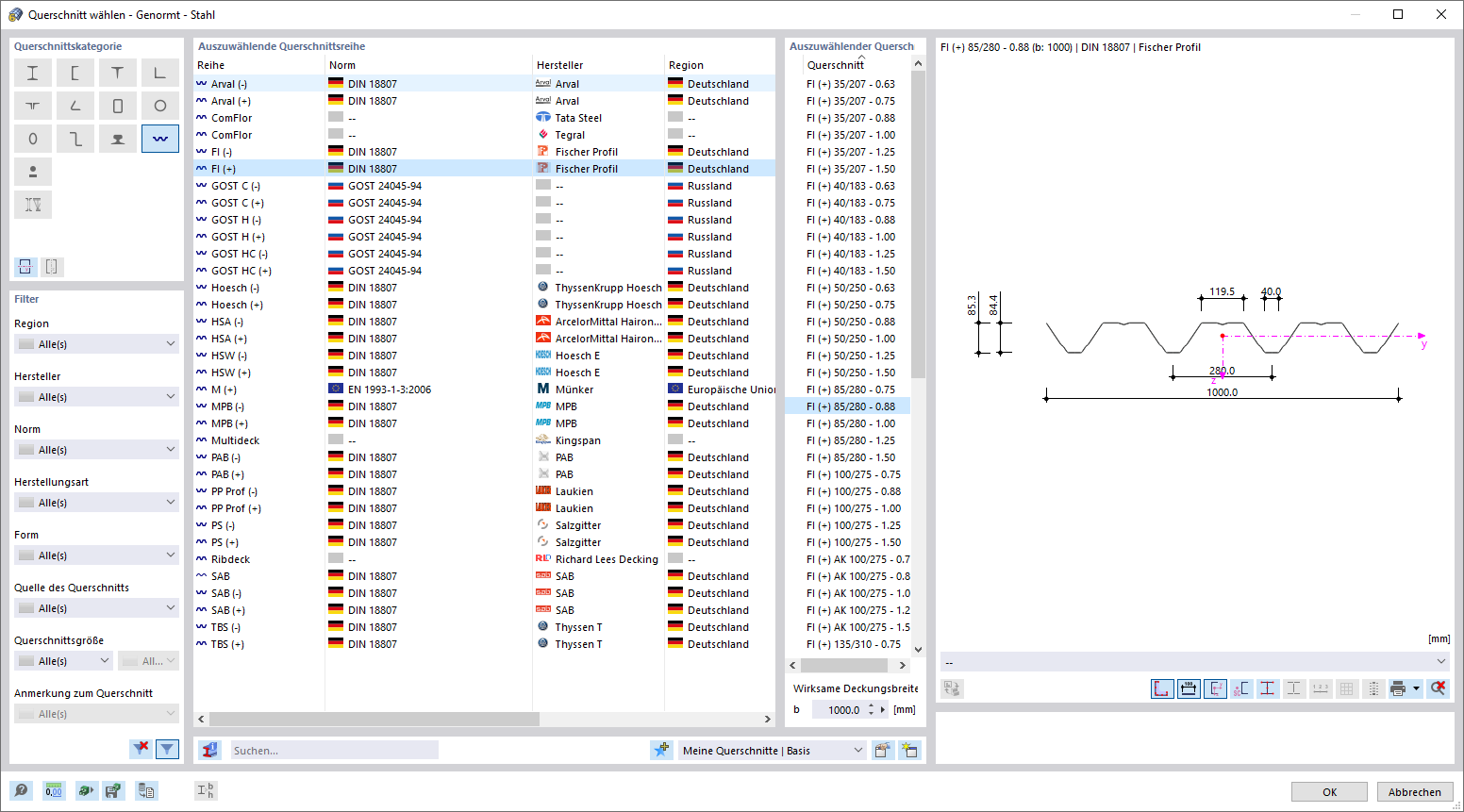
Task: Click the Suchen search field
Action: tap(335, 751)
